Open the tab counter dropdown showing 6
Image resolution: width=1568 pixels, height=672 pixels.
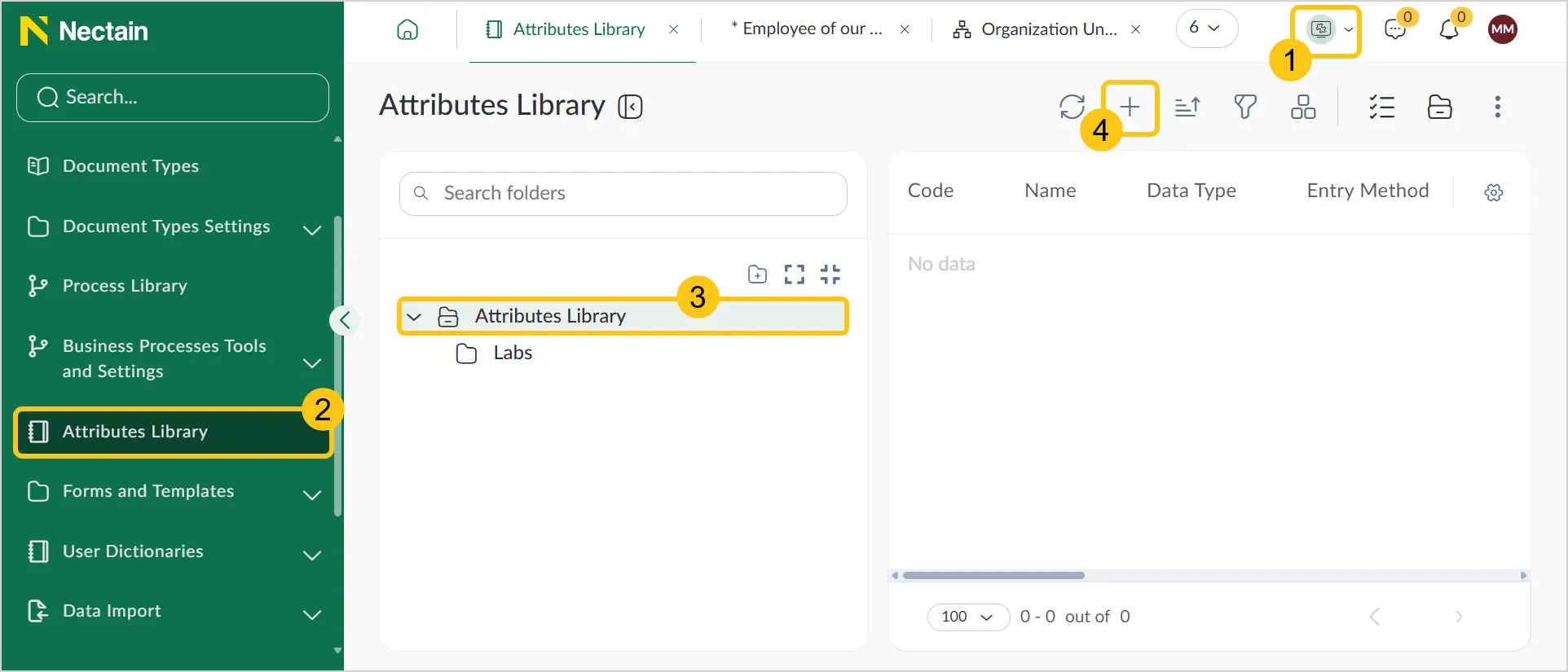point(1206,29)
